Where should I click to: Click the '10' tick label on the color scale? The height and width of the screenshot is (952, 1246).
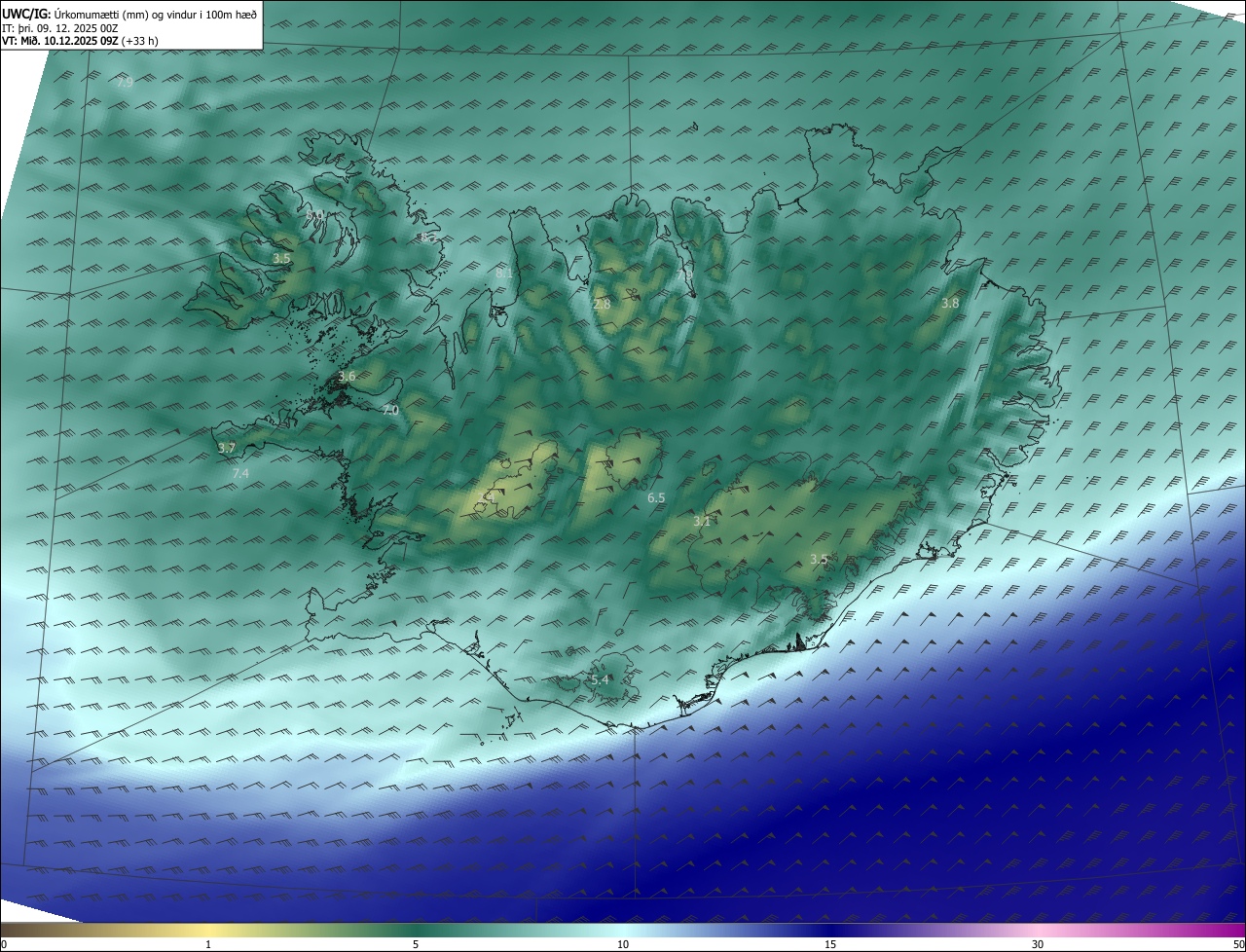tap(623, 944)
